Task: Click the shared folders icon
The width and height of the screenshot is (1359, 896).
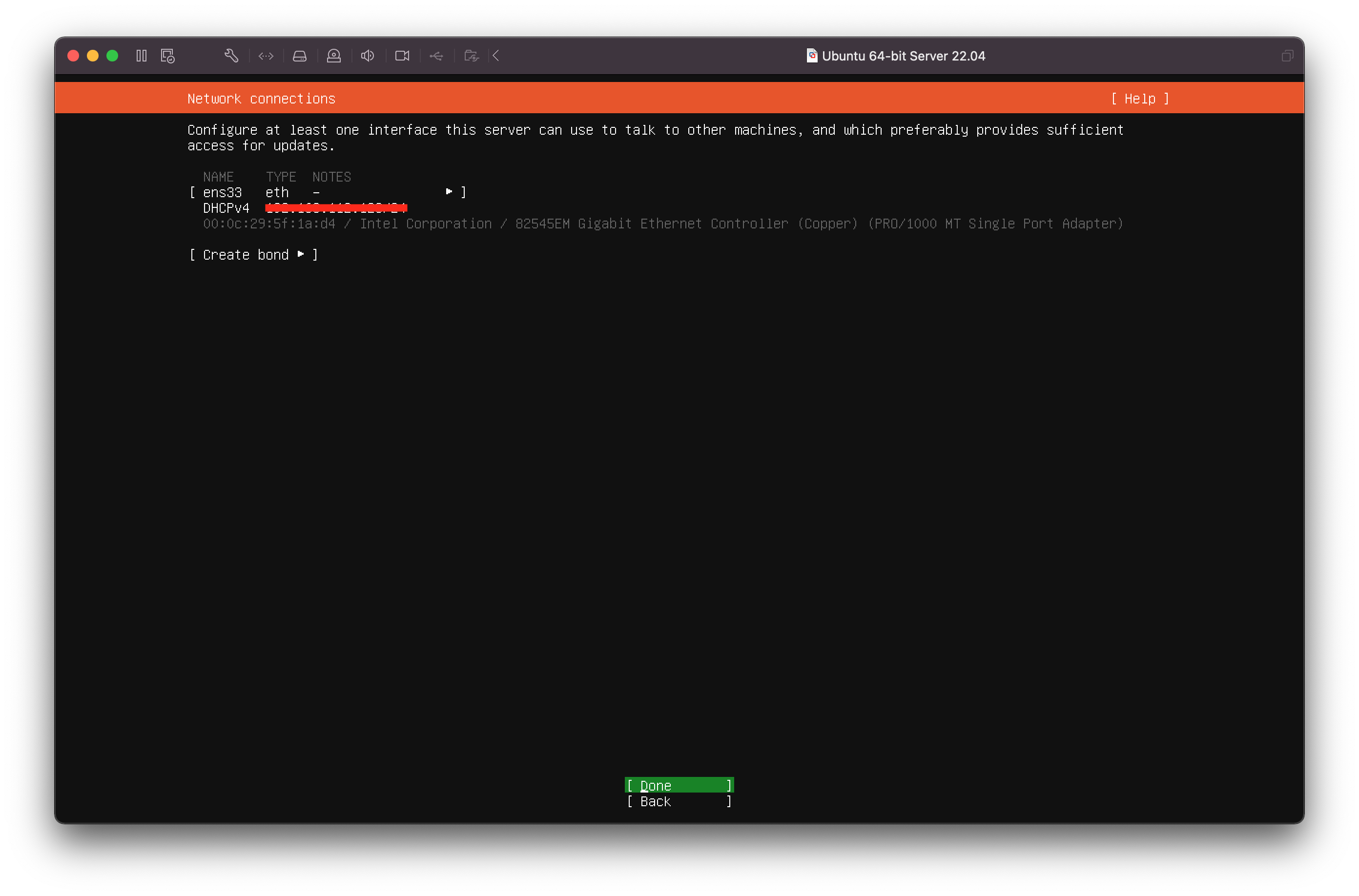Action: (471, 56)
